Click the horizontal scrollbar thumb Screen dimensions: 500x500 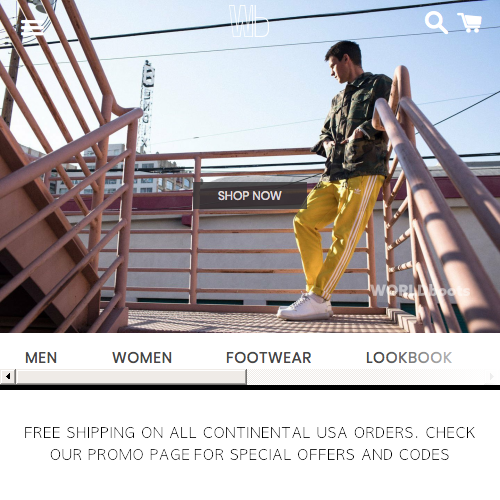point(131,377)
